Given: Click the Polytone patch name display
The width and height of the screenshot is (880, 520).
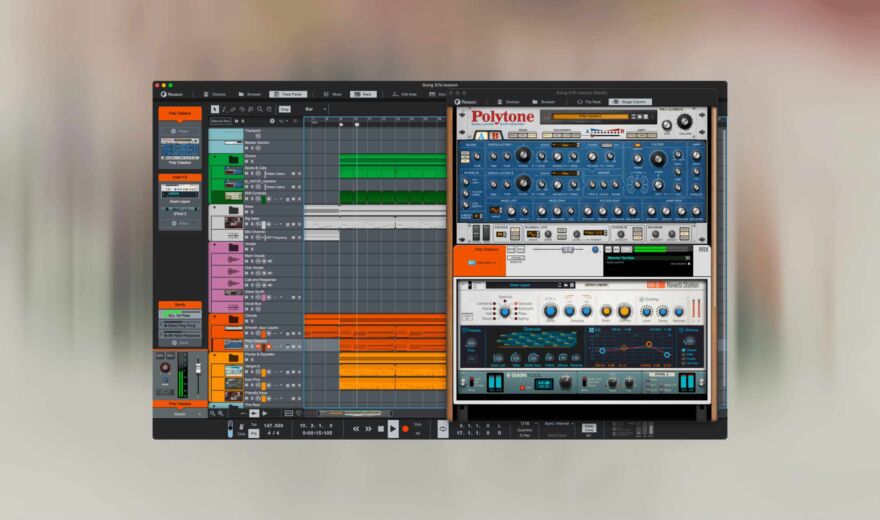Looking at the screenshot, I should [x=590, y=117].
